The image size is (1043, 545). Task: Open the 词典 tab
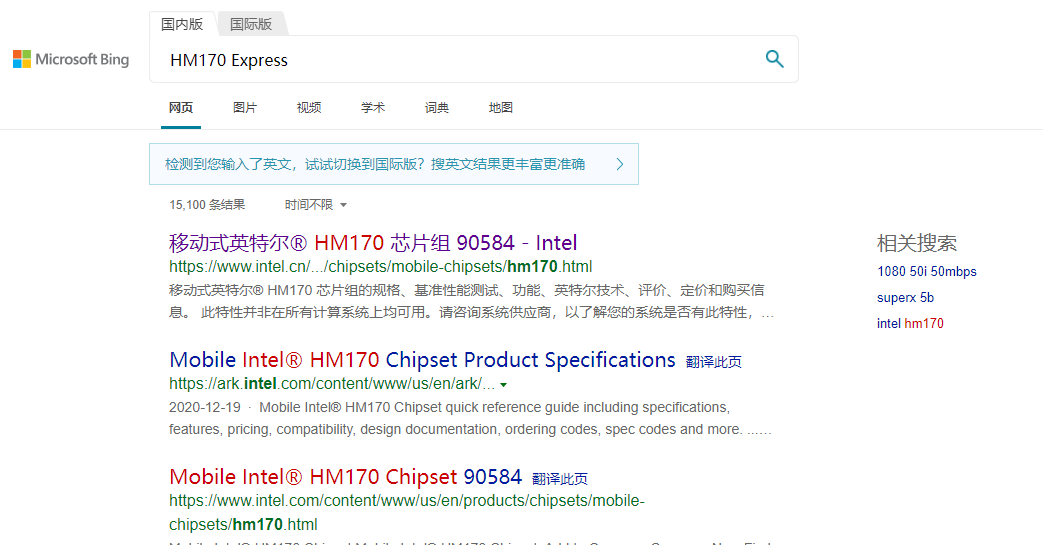pos(437,108)
